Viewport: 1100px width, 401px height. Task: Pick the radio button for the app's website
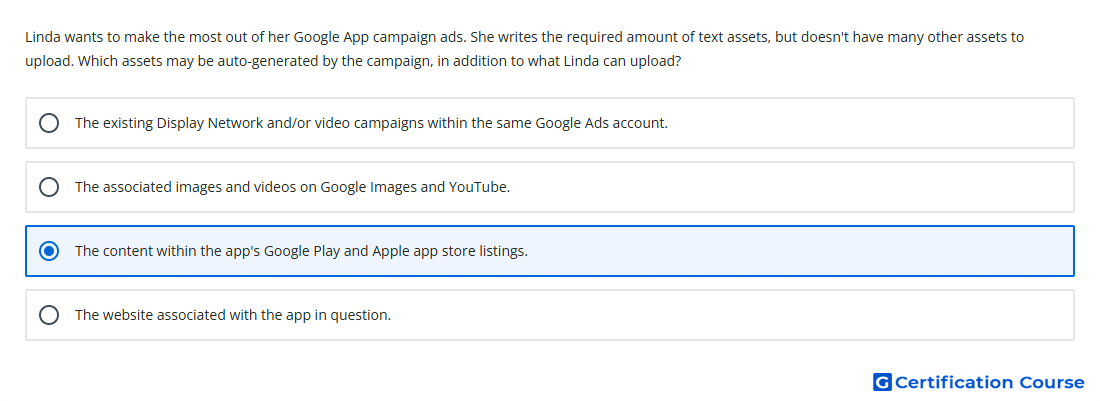point(49,315)
